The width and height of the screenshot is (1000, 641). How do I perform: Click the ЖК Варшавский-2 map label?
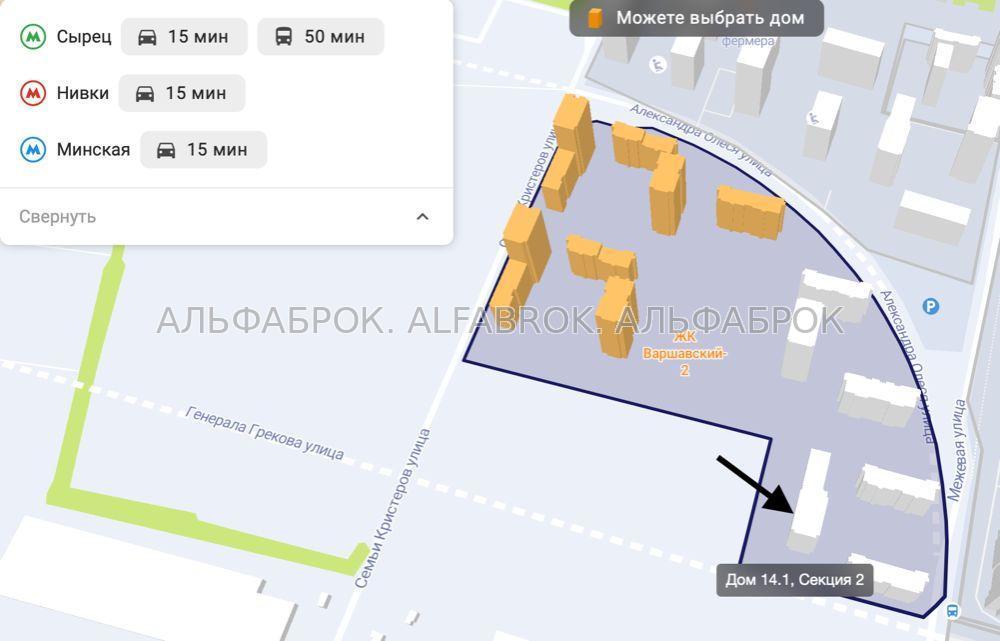pyautogui.click(x=684, y=353)
